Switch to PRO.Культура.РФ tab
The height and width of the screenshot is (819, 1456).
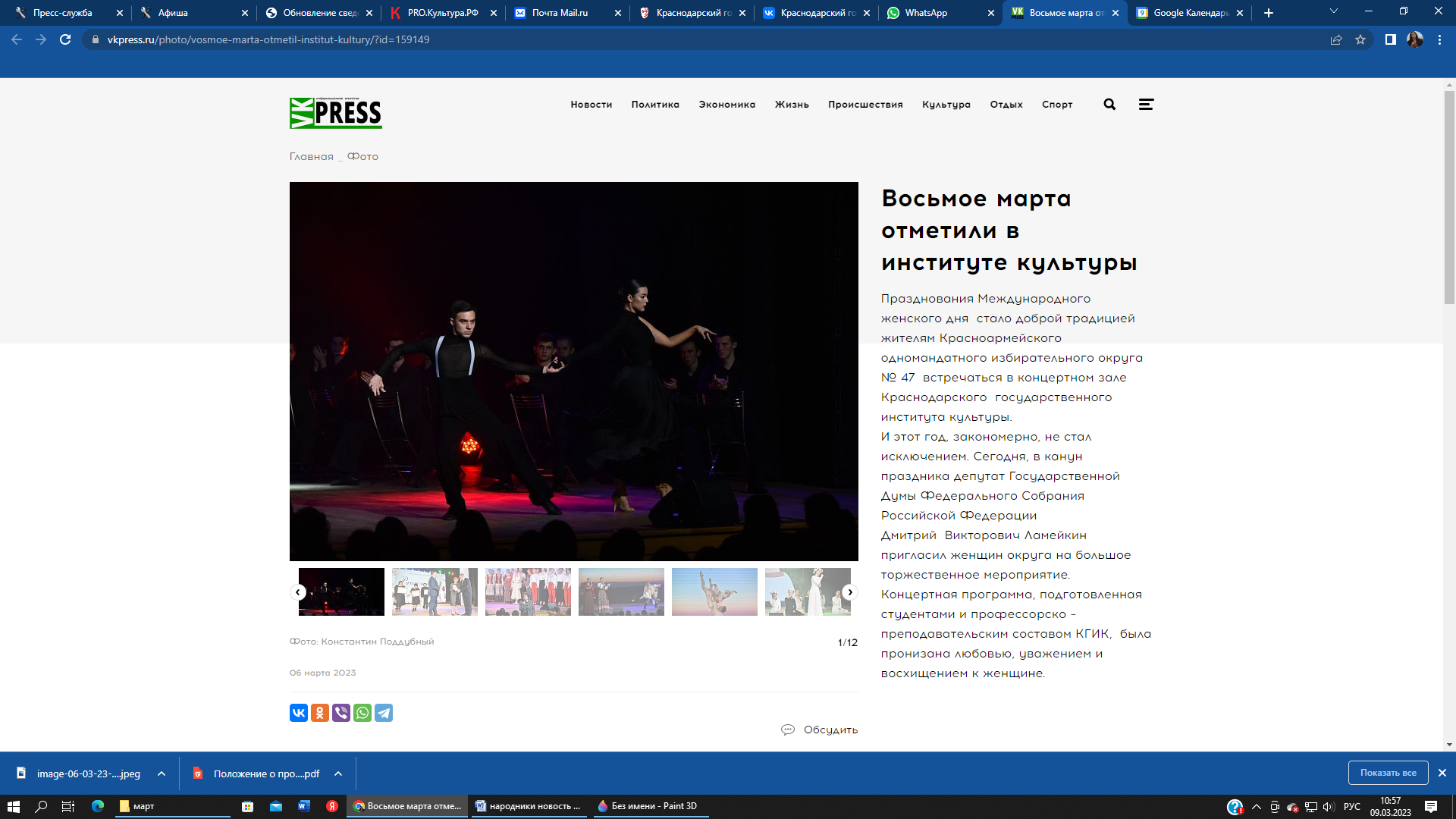point(444,13)
